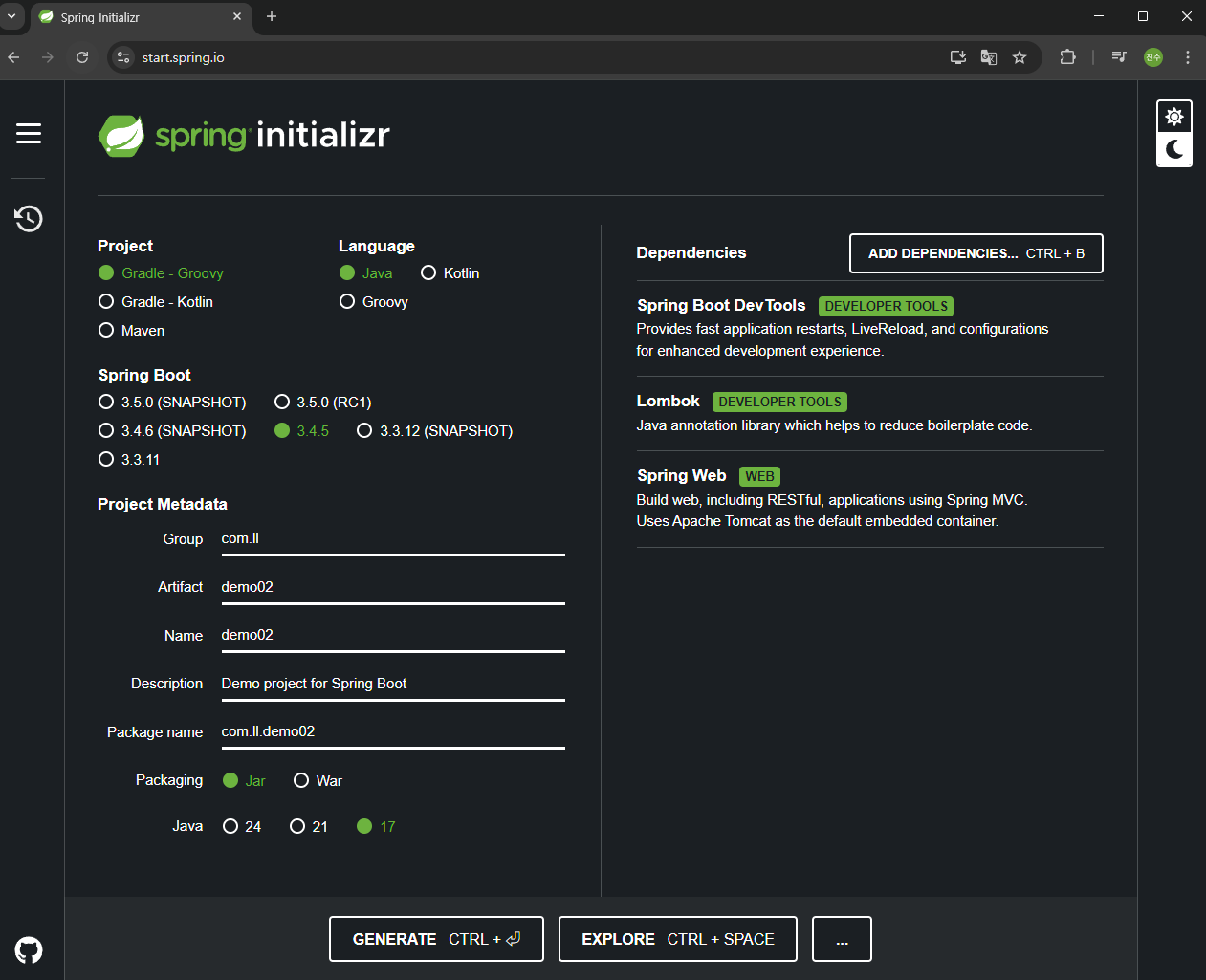Select Gradle - Kotlin project
This screenshot has width=1206, height=980.
pyautogui.click(x=156, y=302)
